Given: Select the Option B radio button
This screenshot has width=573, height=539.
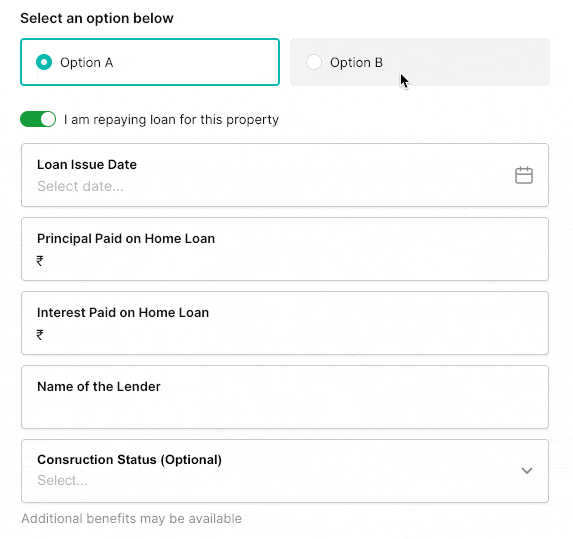Looking at the screenshot, I should (x=314, y=62).
